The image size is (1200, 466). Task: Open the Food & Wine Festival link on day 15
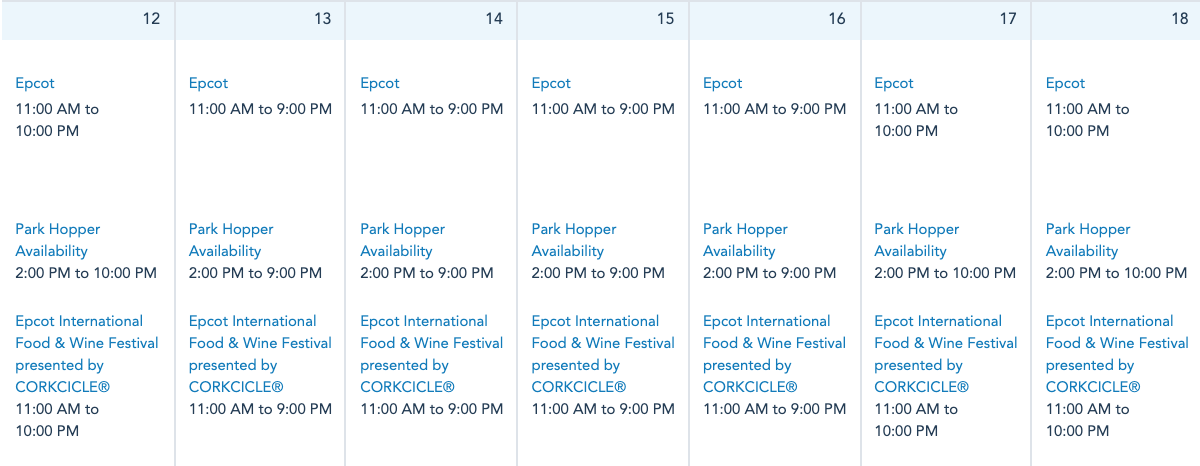(603, 343)
